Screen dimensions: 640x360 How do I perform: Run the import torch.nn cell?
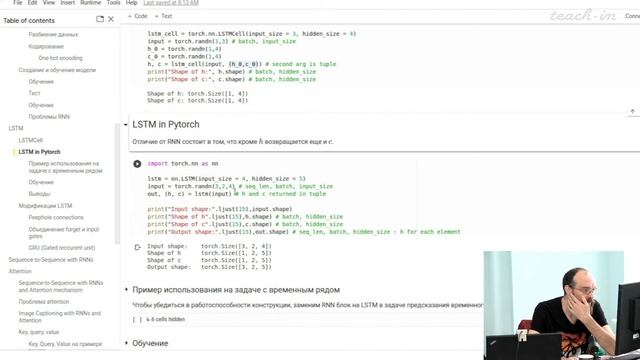pos(137,164)
